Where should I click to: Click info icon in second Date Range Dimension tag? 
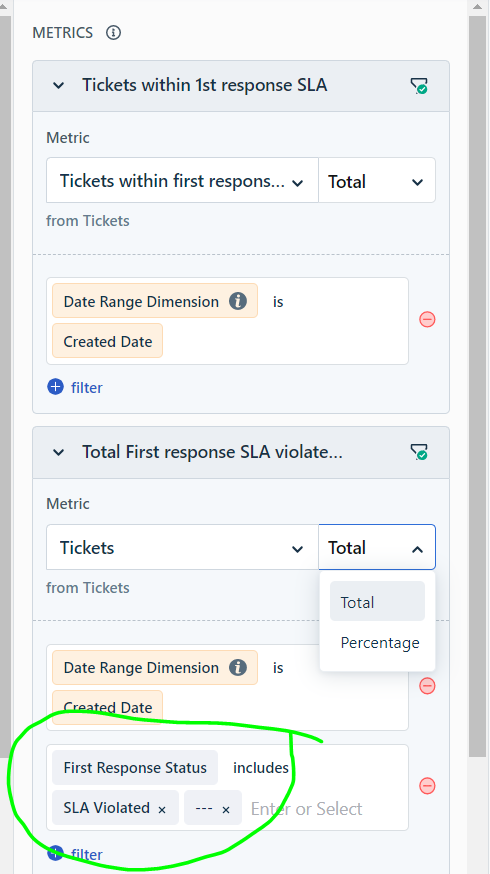click(238, 667)
